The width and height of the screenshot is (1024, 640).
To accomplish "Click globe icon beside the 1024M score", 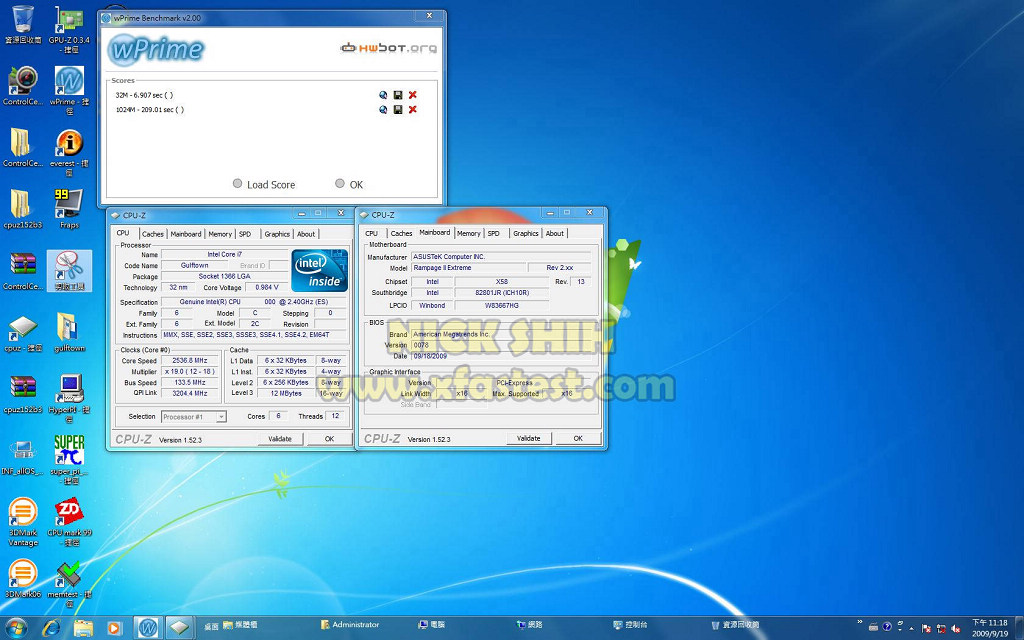I will coord(383,110).
